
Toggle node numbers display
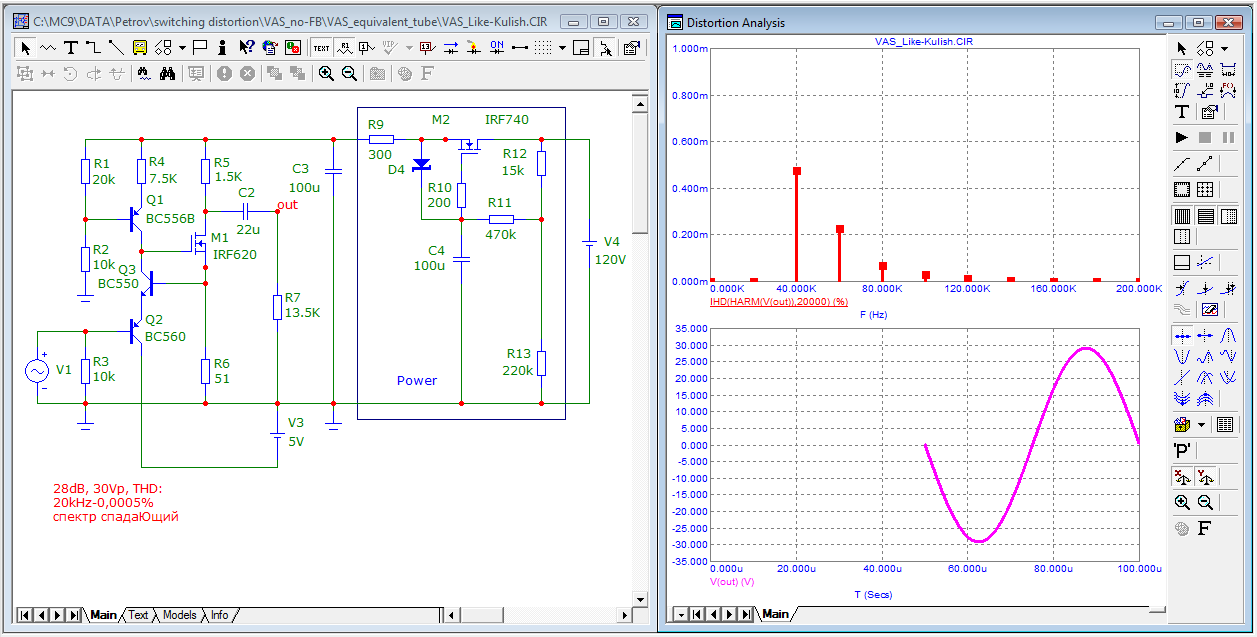[367, 48]
